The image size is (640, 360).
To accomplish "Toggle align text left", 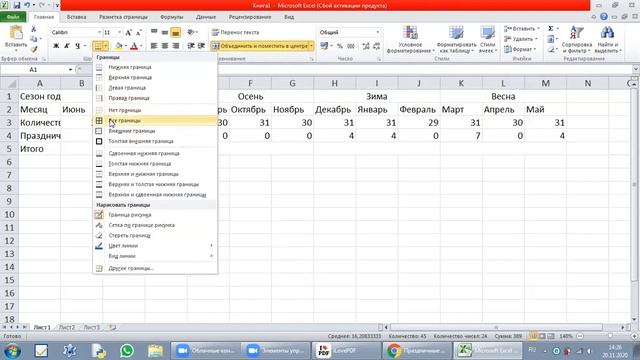I will pos(154,46).
